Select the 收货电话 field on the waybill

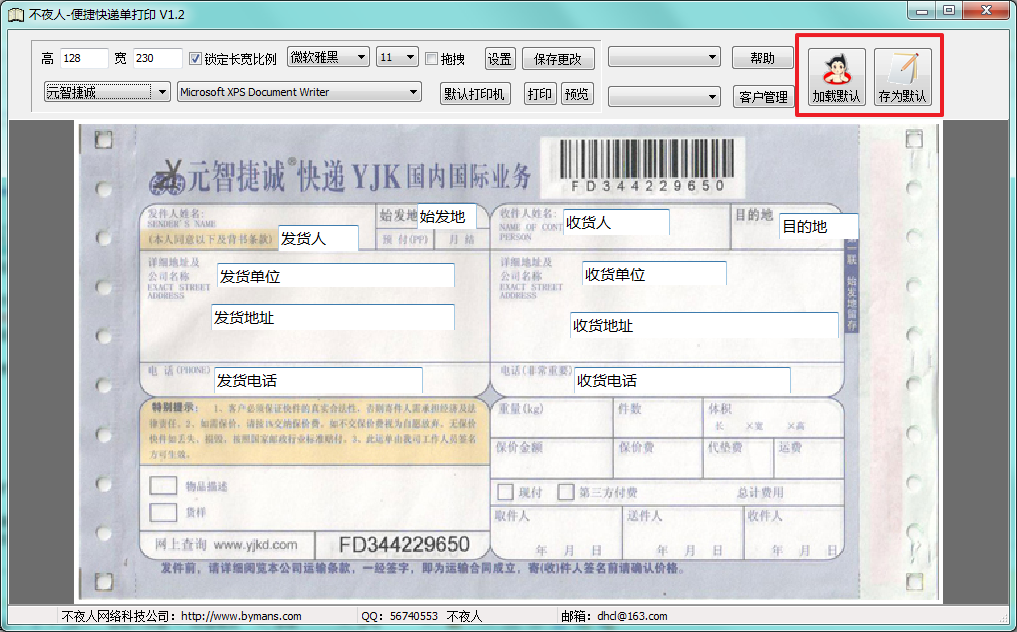pyautogui.click(x=682, y=380)
